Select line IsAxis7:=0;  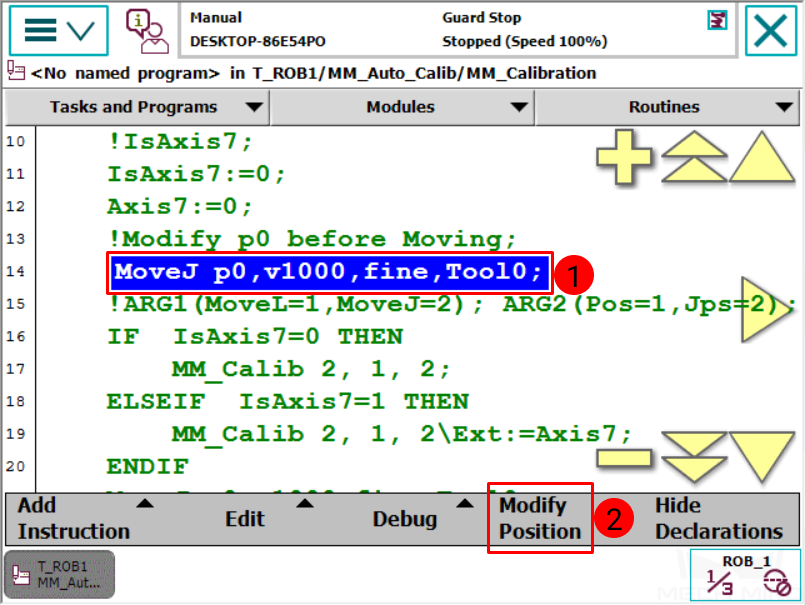coord(196,174)
